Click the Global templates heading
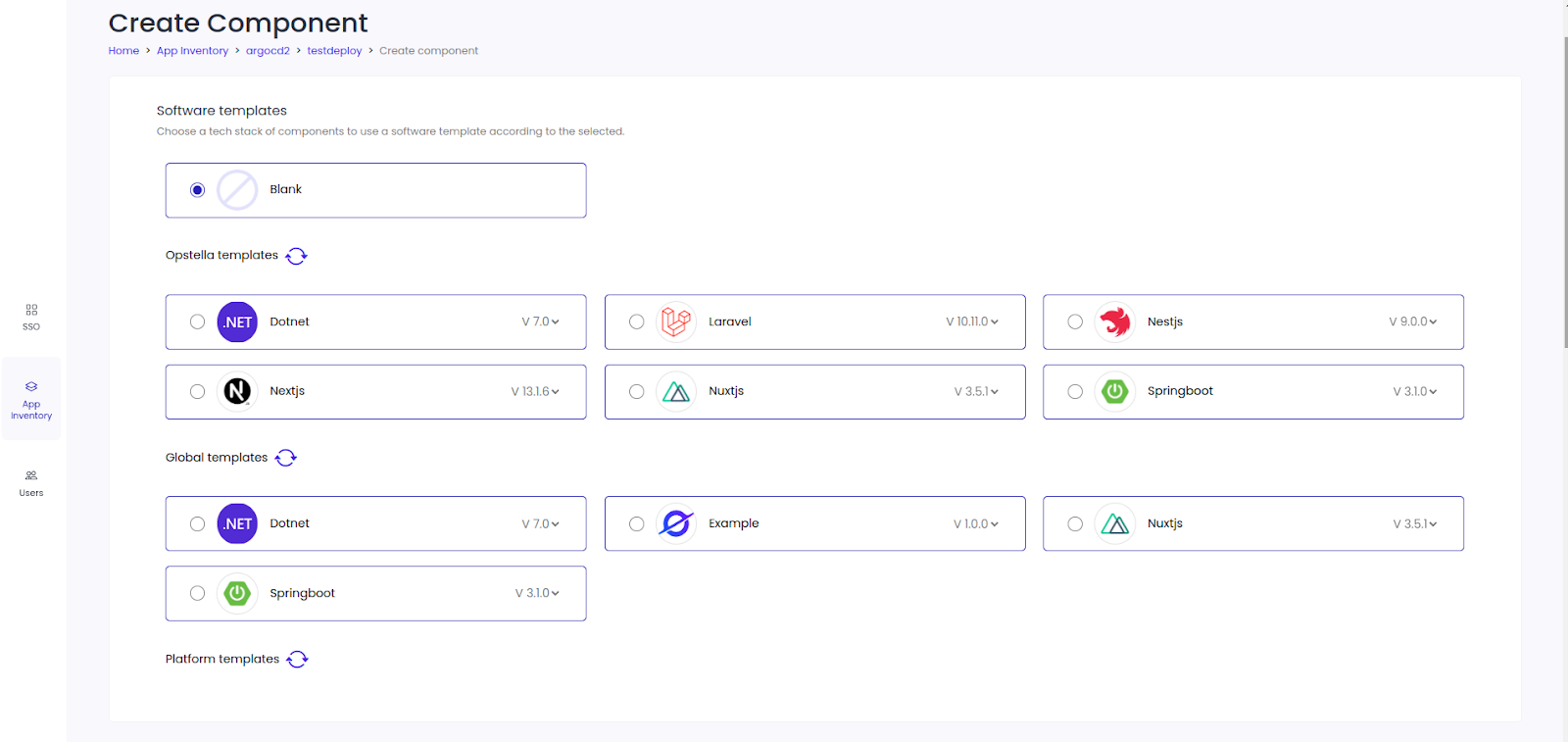 pyautogui.click(x=217, y=458)
